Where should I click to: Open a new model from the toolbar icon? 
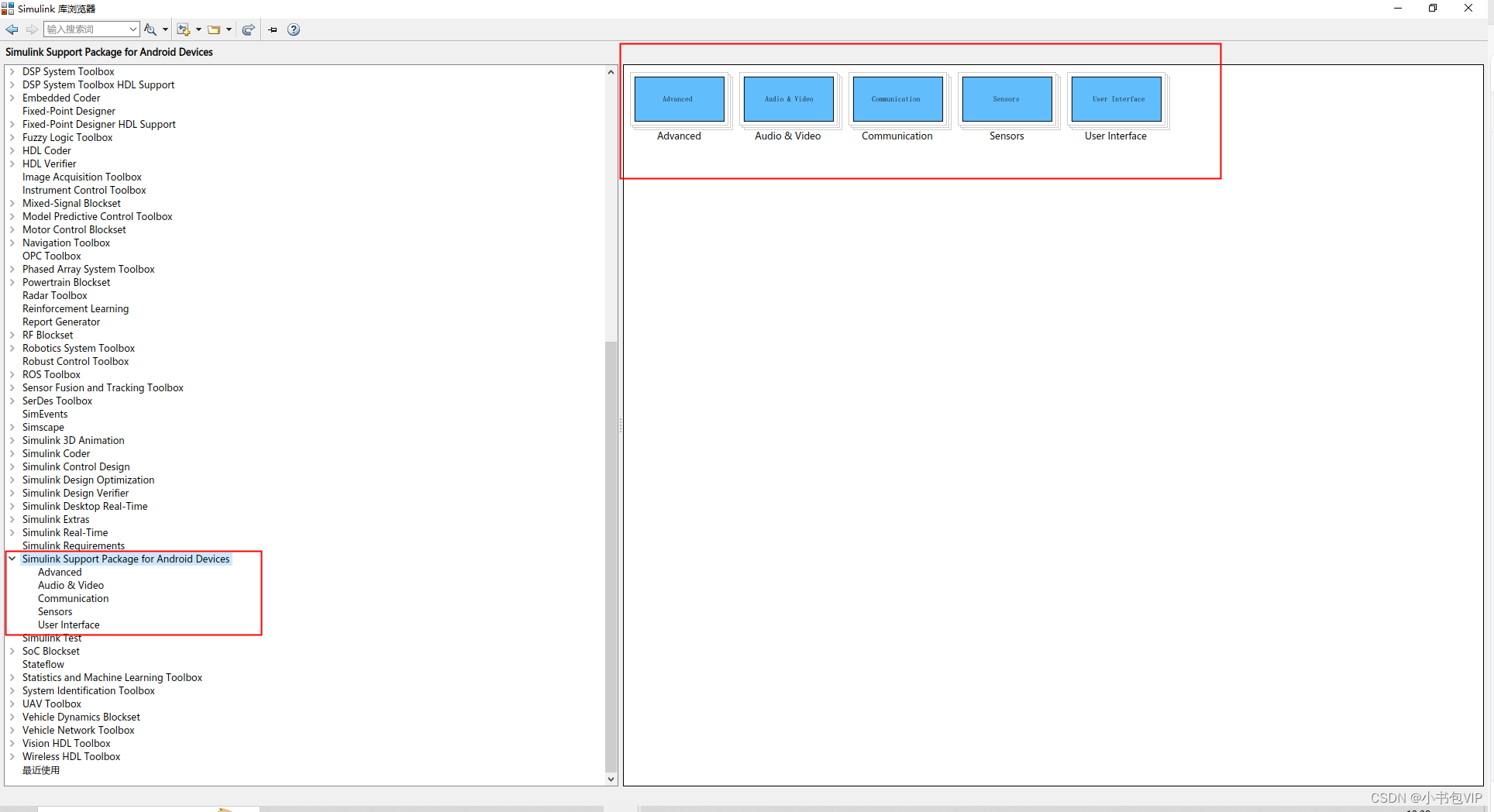tap(184, 29)
